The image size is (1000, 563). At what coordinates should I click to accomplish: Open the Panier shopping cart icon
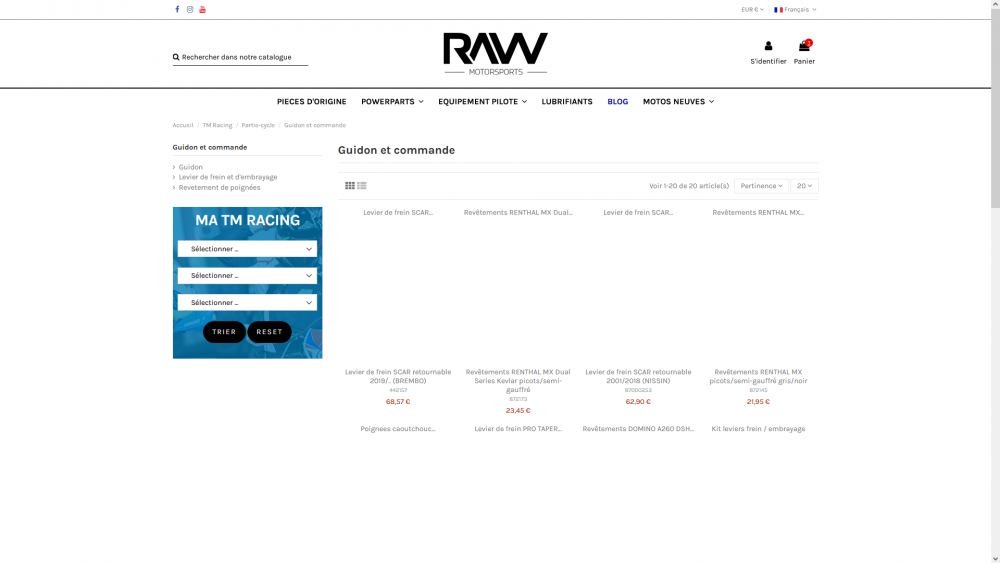click(804, 46)
